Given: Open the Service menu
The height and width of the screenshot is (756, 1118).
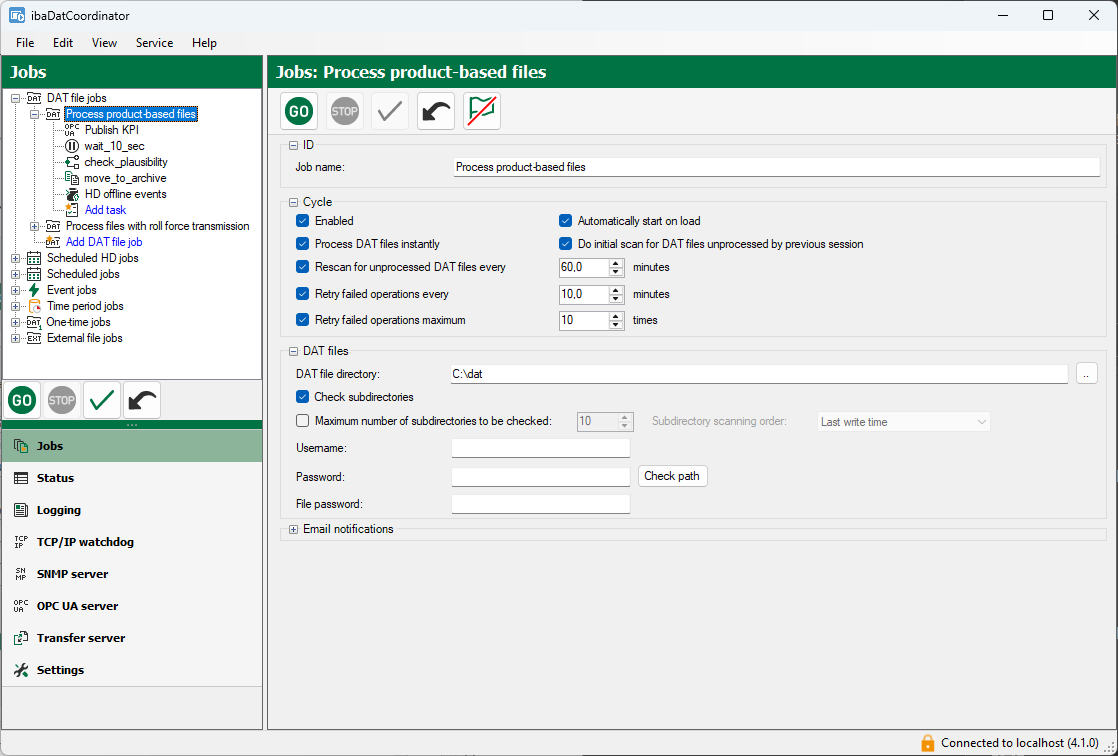Looking at the screenshot, I should (154, 43).
